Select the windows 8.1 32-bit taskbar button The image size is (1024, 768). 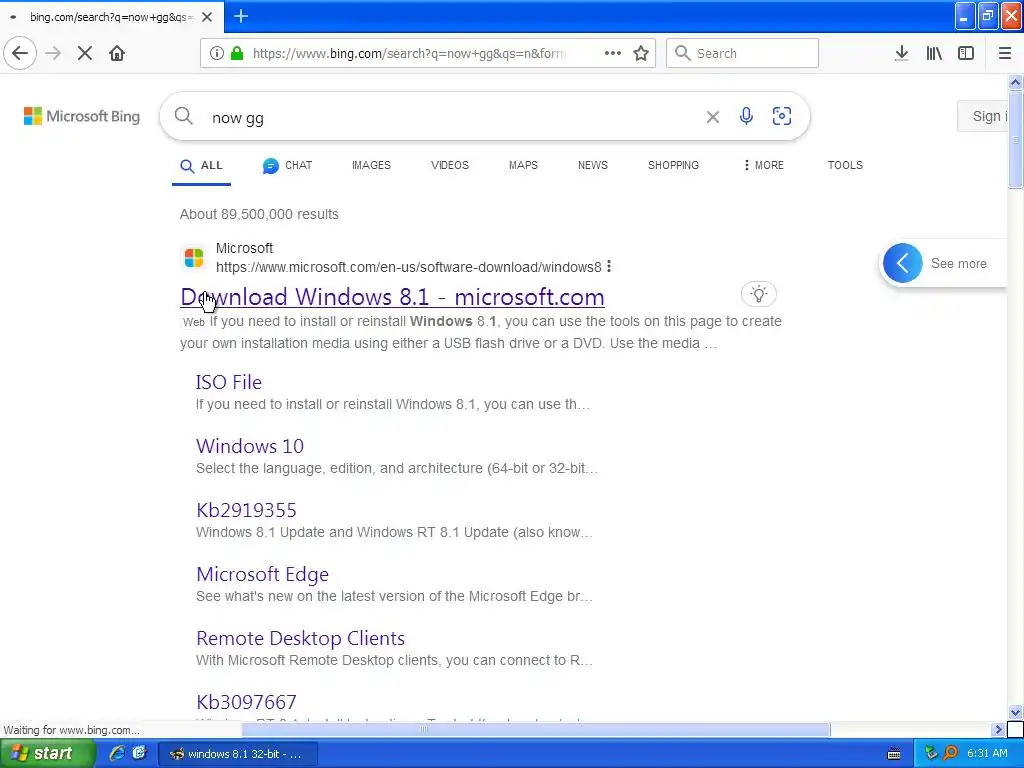point(238,754)
